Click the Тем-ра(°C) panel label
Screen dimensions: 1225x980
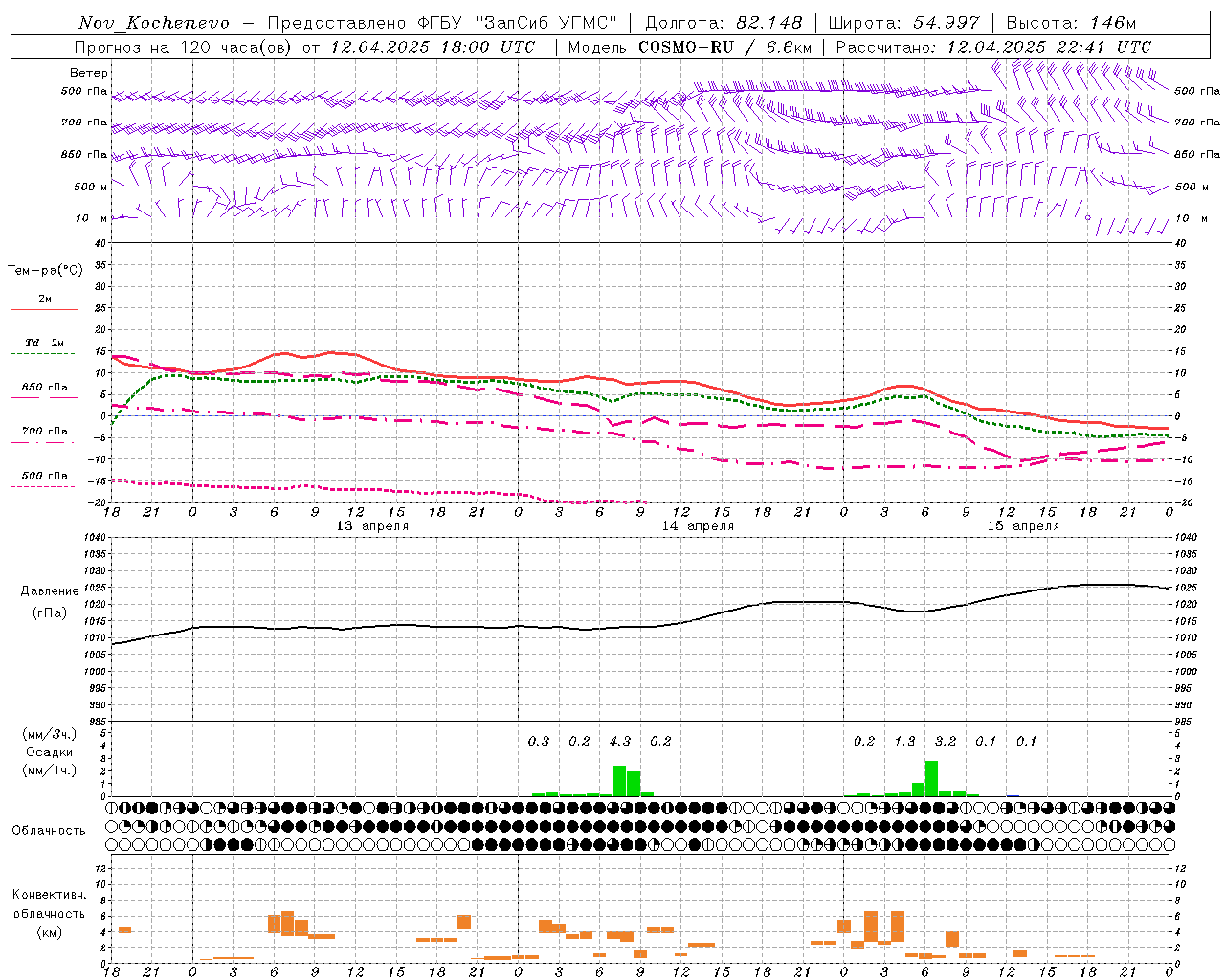[x=45, y=271]
